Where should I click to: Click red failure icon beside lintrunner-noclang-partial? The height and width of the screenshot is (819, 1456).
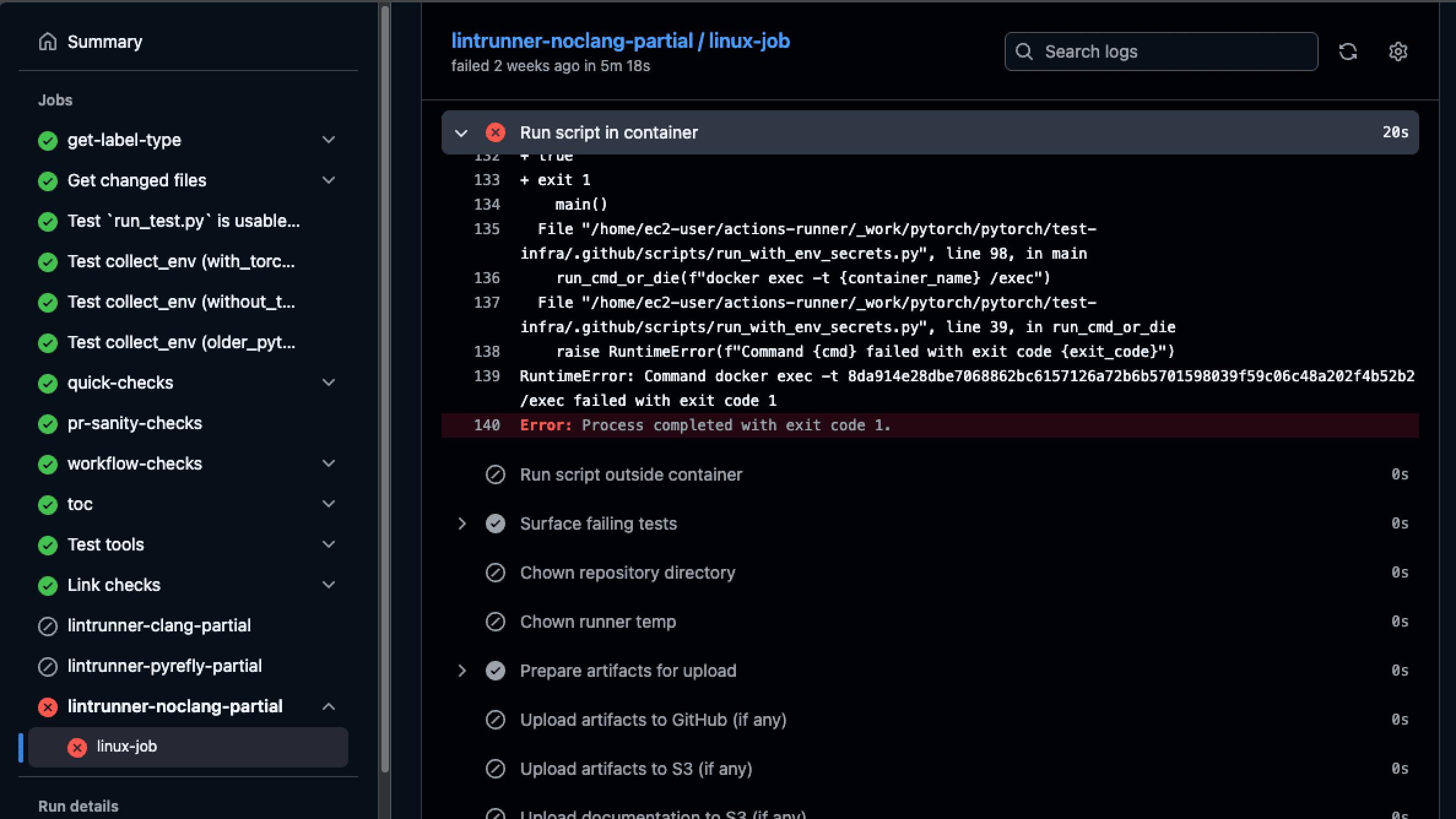(48, 707)
